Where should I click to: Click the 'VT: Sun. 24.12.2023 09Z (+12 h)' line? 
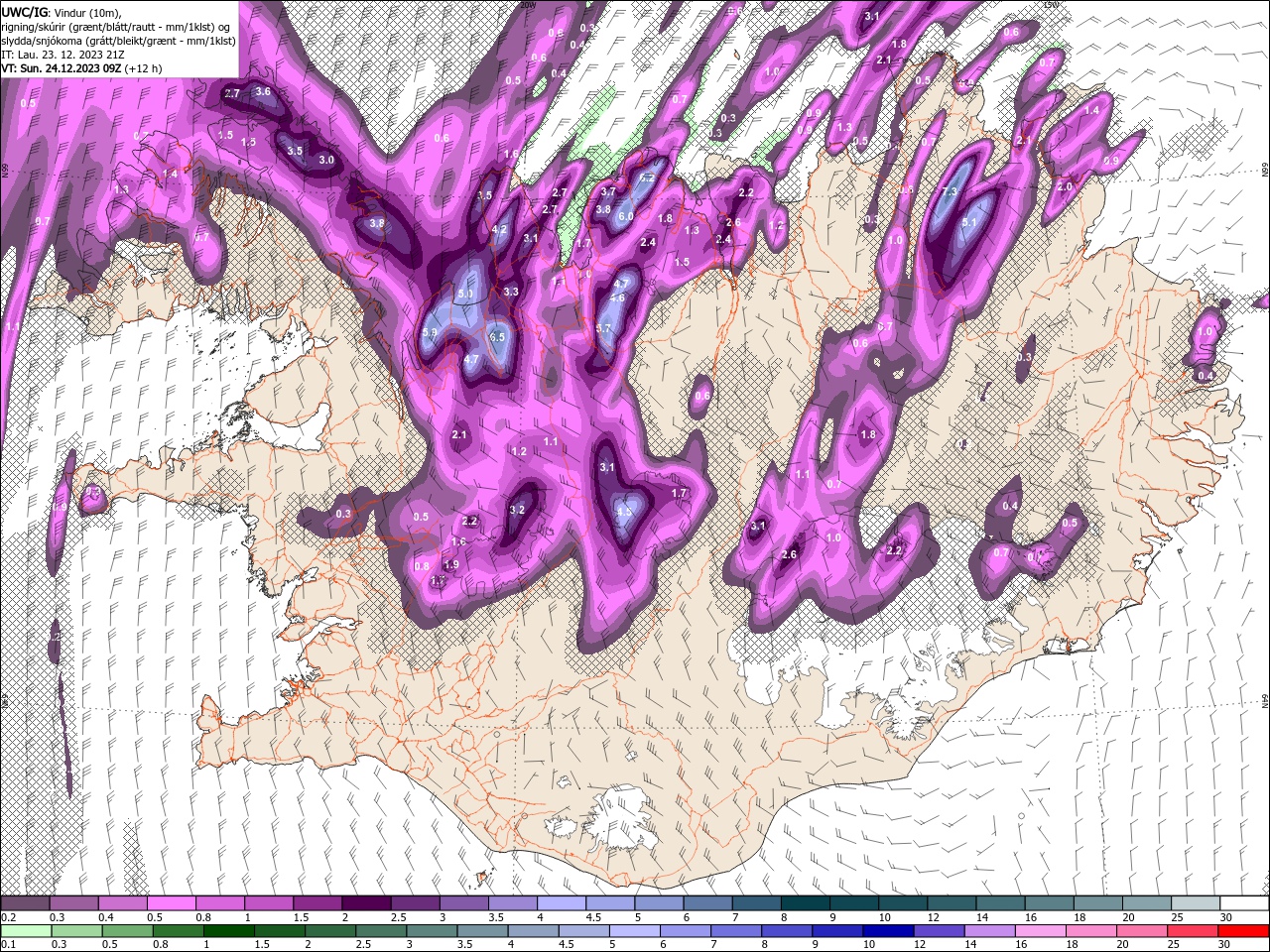[x=82, y=68]
